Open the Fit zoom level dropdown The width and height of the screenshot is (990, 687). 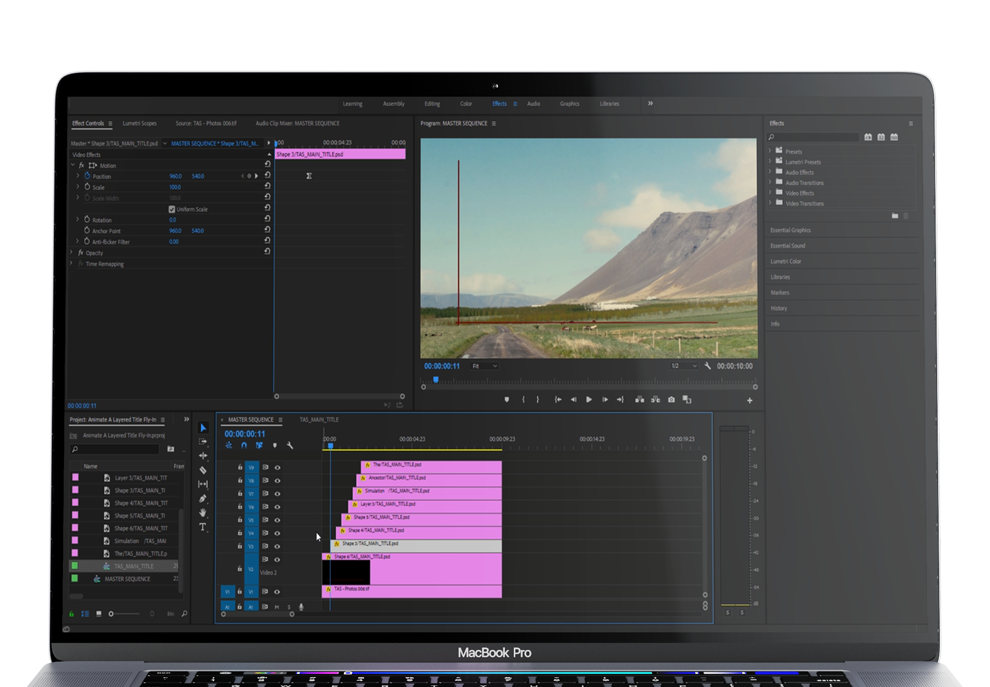[x=485, y=366]
